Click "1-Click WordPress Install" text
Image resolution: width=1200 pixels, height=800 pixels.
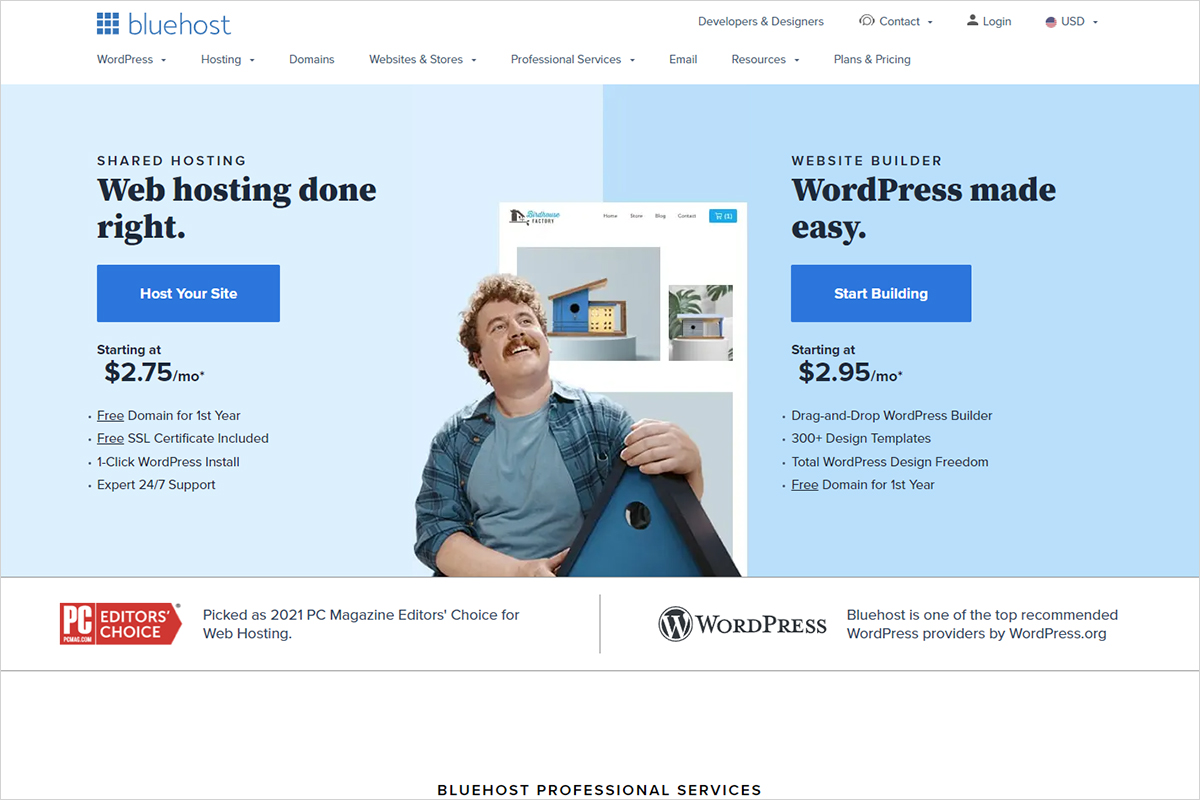[x=168, y=462]
